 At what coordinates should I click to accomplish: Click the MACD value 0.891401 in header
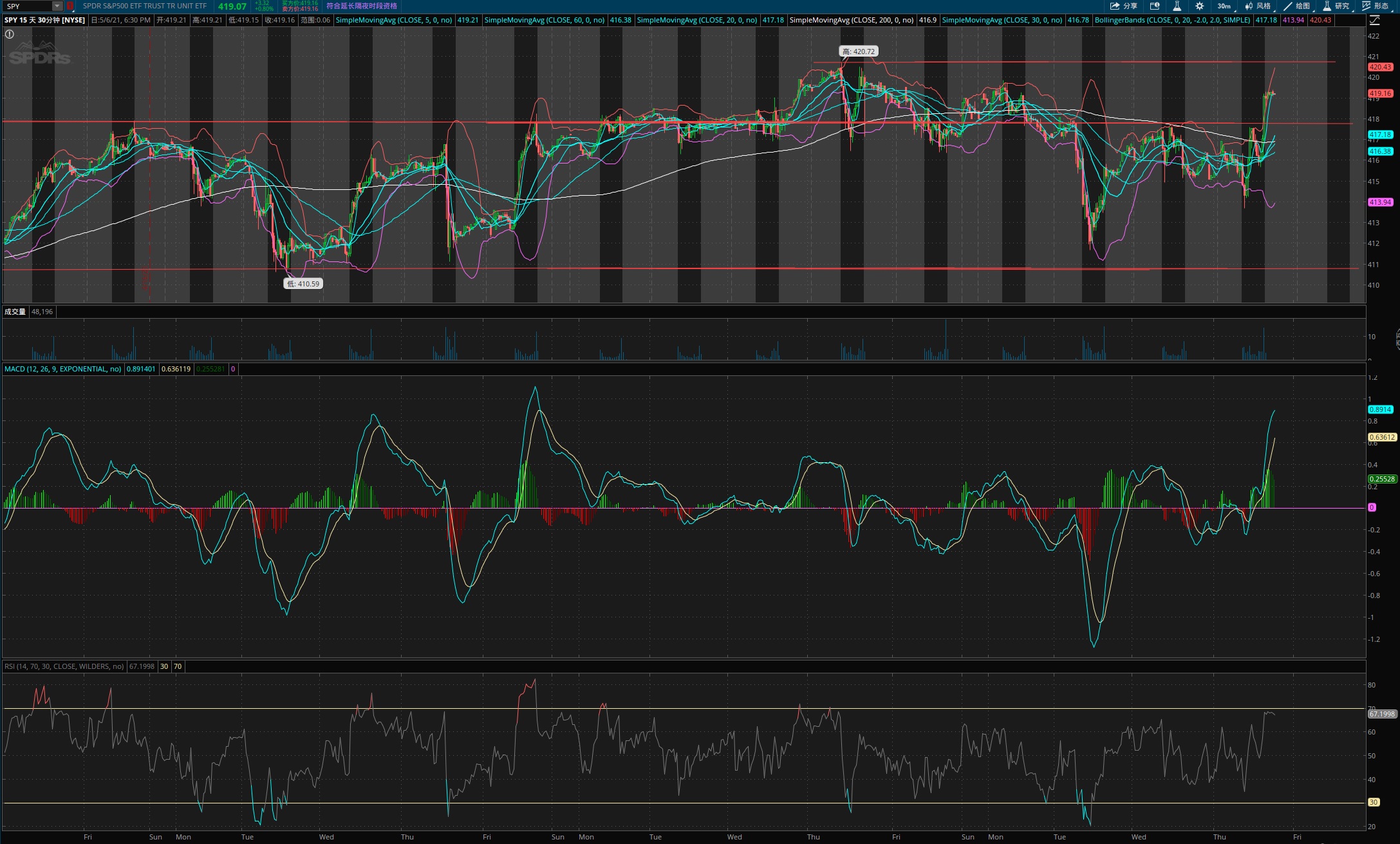click(141, 369)
